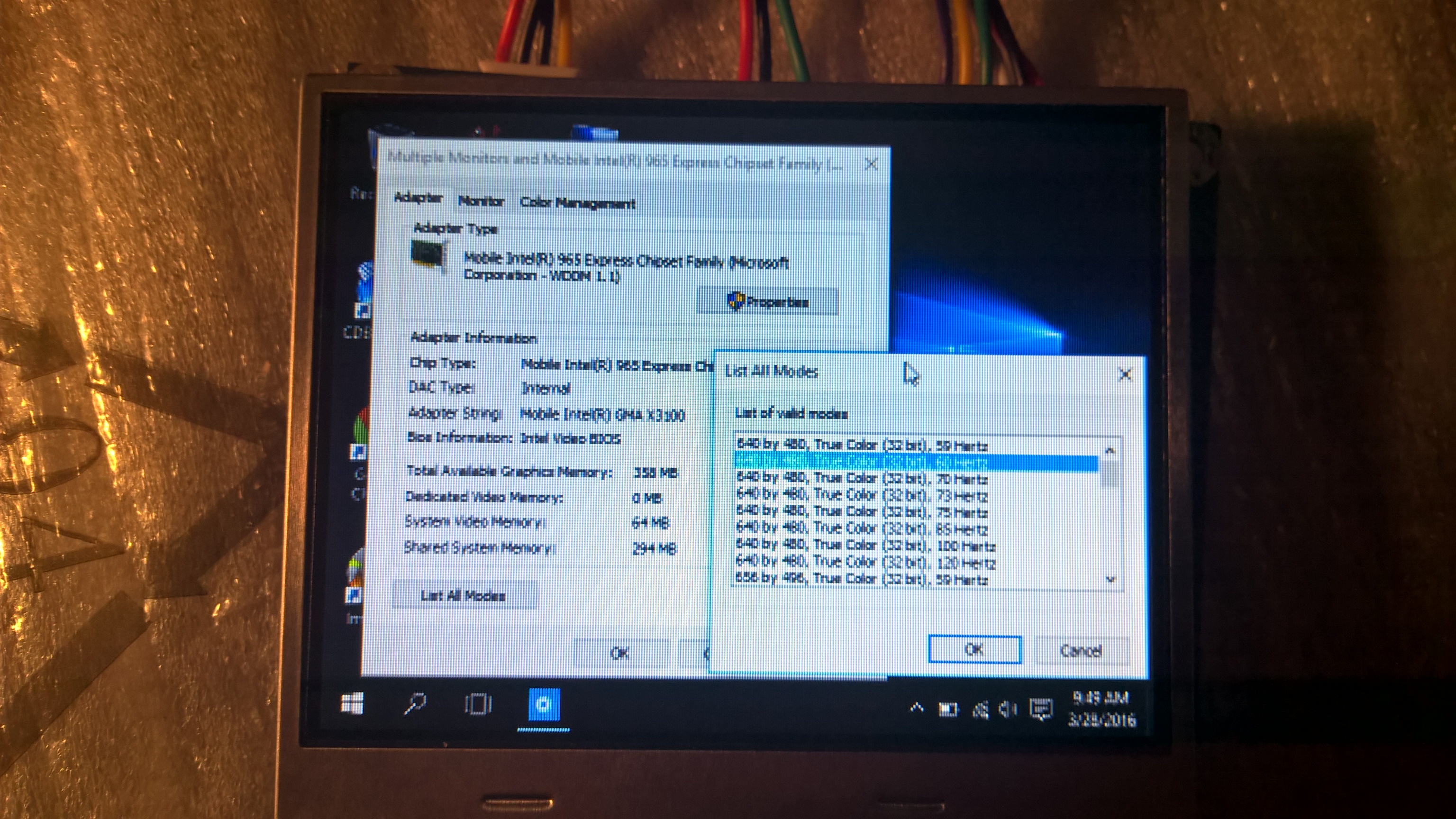Image resolution: width=1456 pixels, height=819 pixels.
Task: Open the Action Center notifications icon
Action: coord(1041,709)
